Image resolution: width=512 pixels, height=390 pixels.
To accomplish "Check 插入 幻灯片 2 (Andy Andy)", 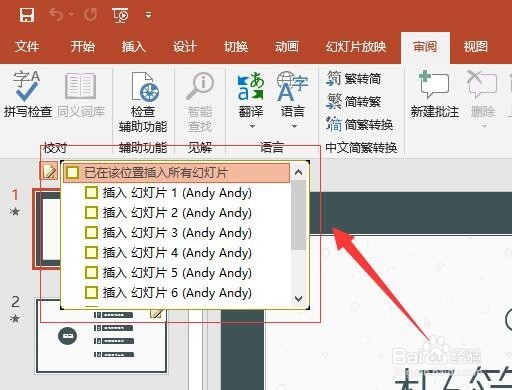I will 91,213.
